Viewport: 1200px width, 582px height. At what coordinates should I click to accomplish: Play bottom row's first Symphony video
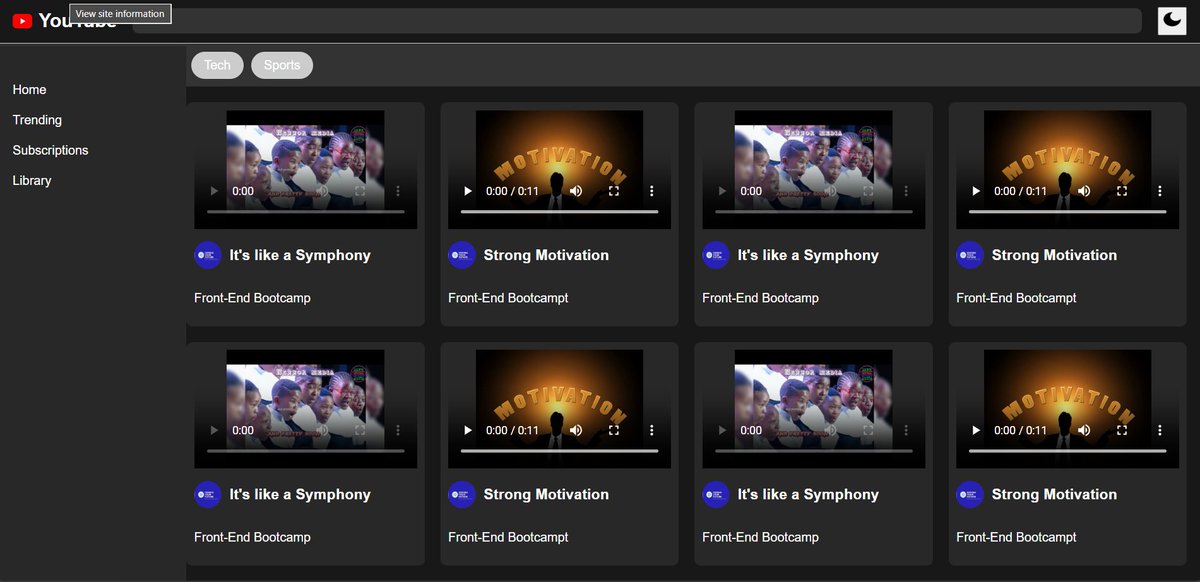click(214, 430)
